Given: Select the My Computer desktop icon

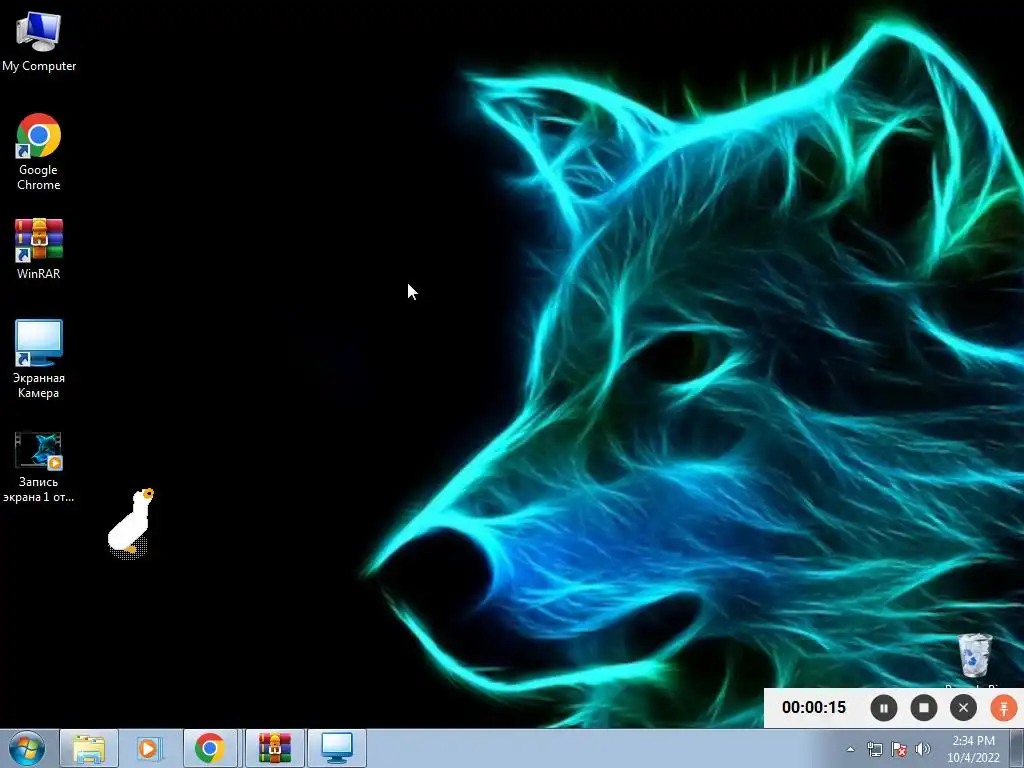Looking at the screenshot, I should tap(39, 40).
